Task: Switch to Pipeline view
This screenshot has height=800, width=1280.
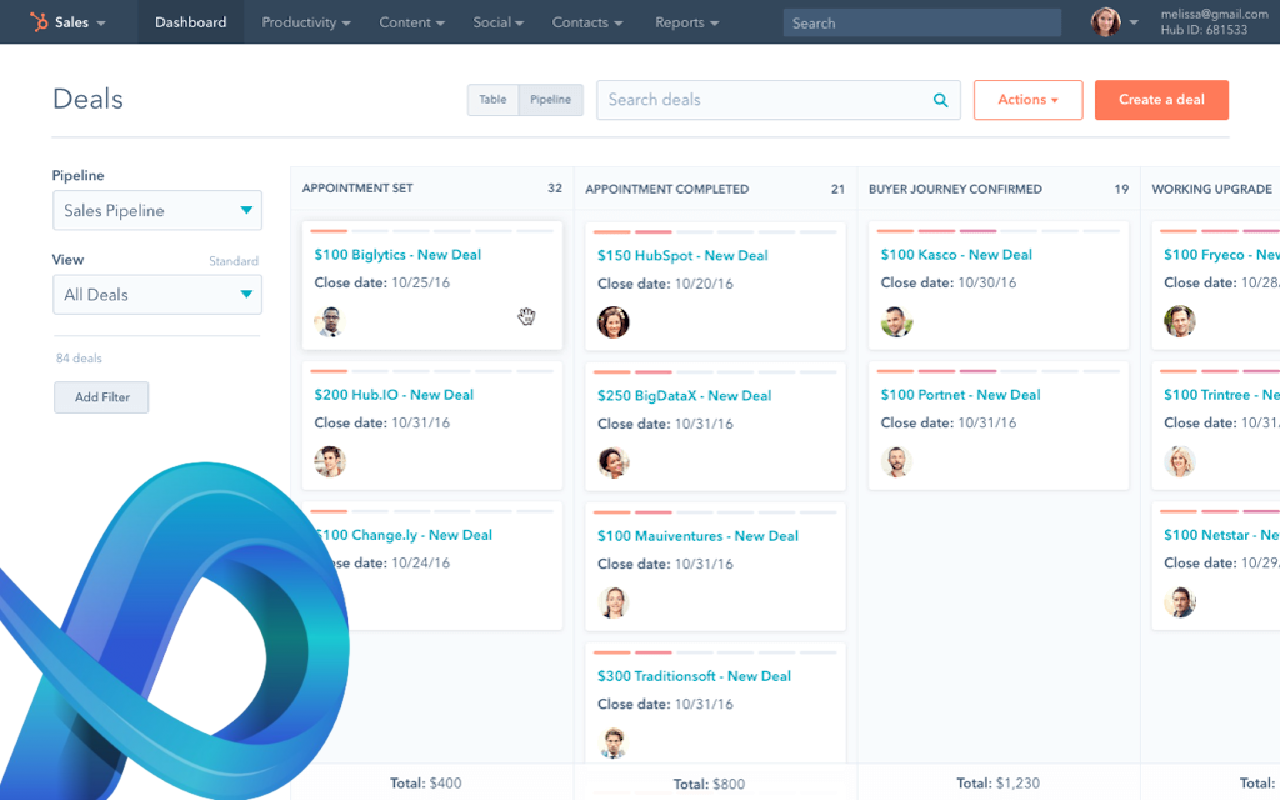Action: (551, 100)
